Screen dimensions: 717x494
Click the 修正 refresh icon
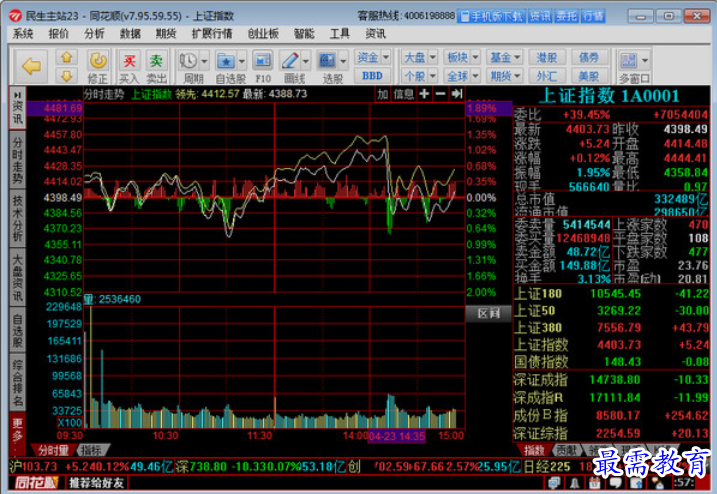97,61
